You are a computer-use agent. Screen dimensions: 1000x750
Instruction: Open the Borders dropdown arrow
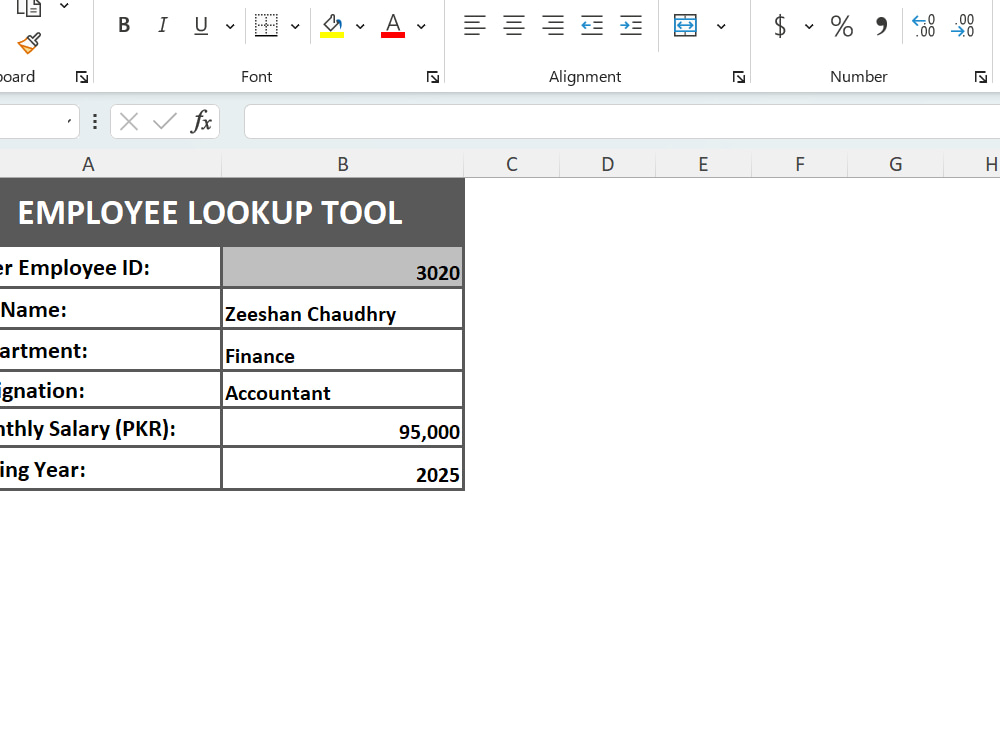(295, 26)
